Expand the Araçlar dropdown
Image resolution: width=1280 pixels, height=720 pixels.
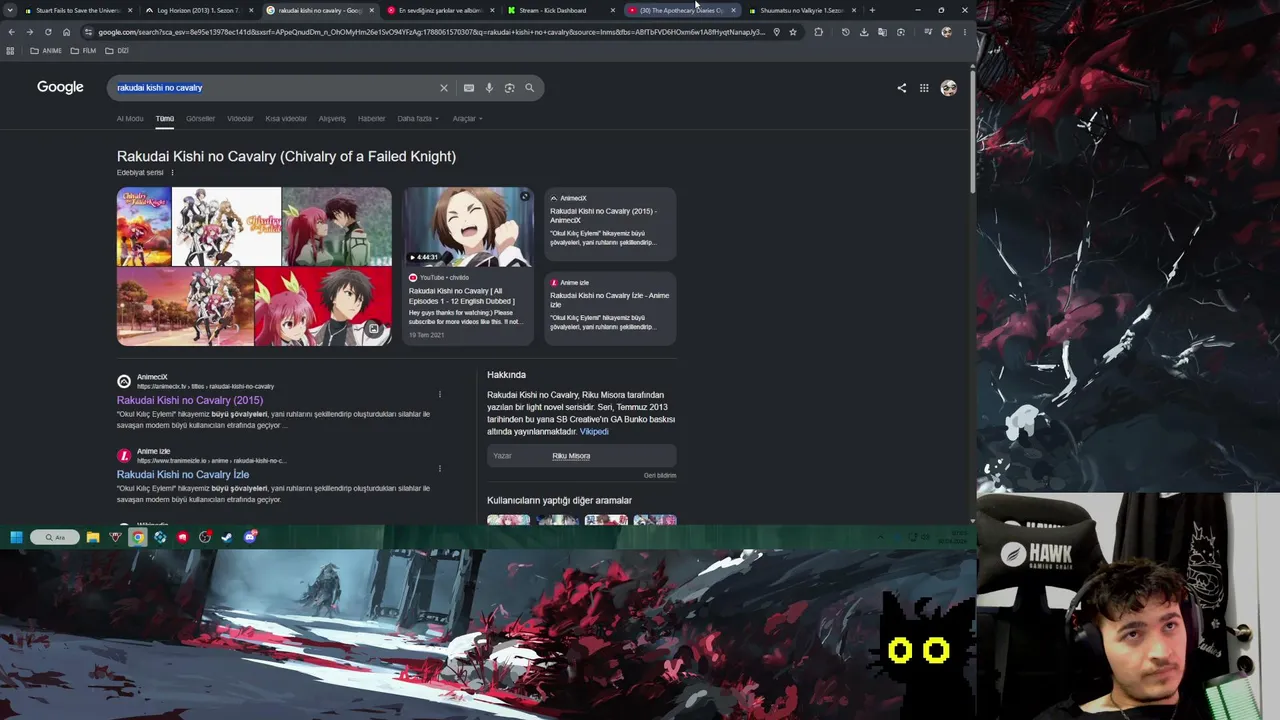[x=467, y=119]
